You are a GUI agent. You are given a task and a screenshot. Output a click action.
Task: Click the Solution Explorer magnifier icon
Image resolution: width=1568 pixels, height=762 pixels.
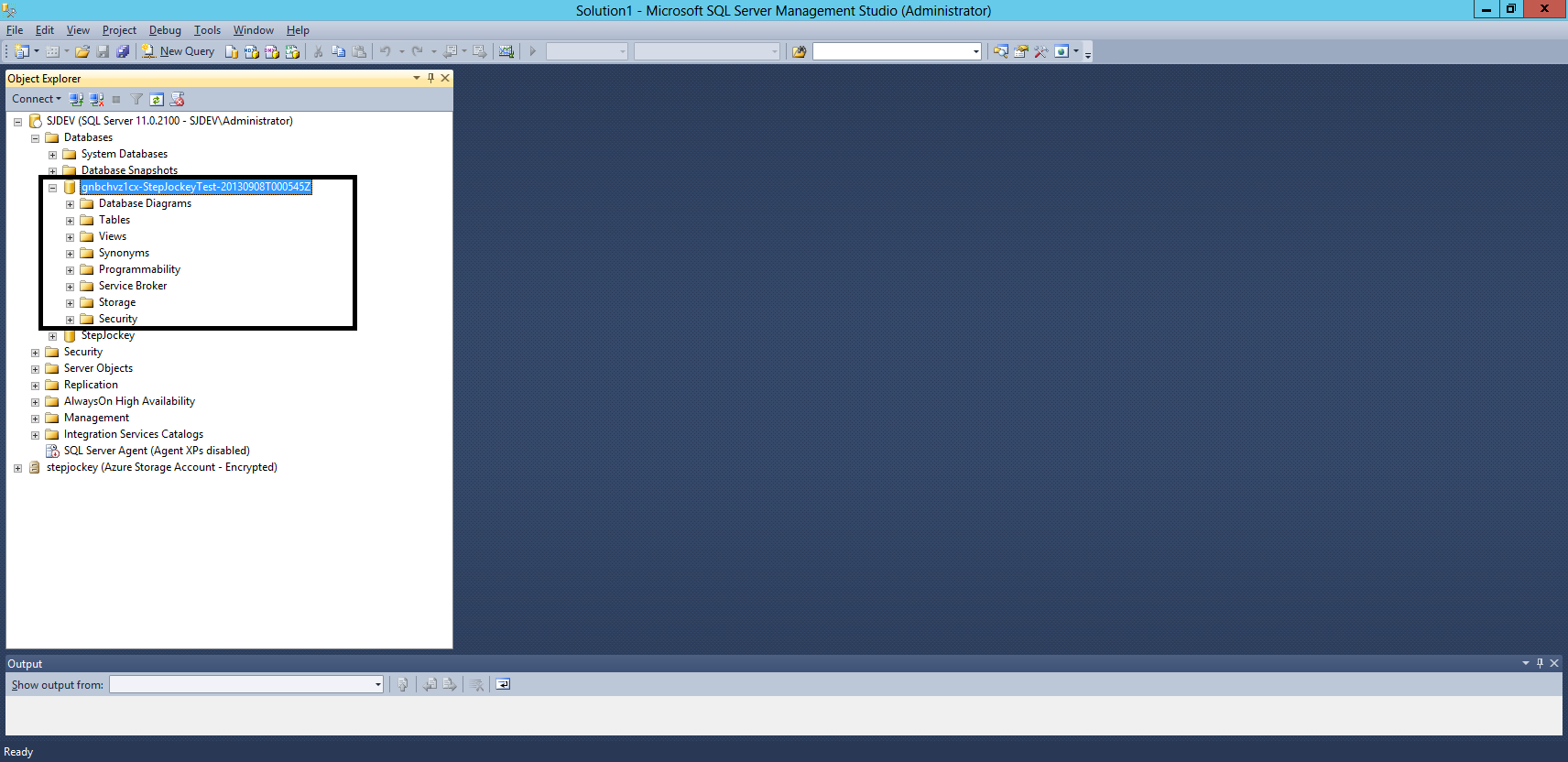pos(1000,51)
